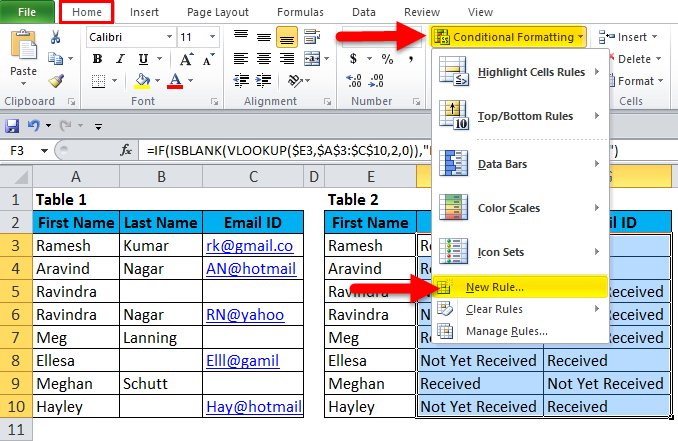The height and width of the screenshot is (441, 678).
Task: Expand the Font Color dropdown arrow
Action: (190, 81)
